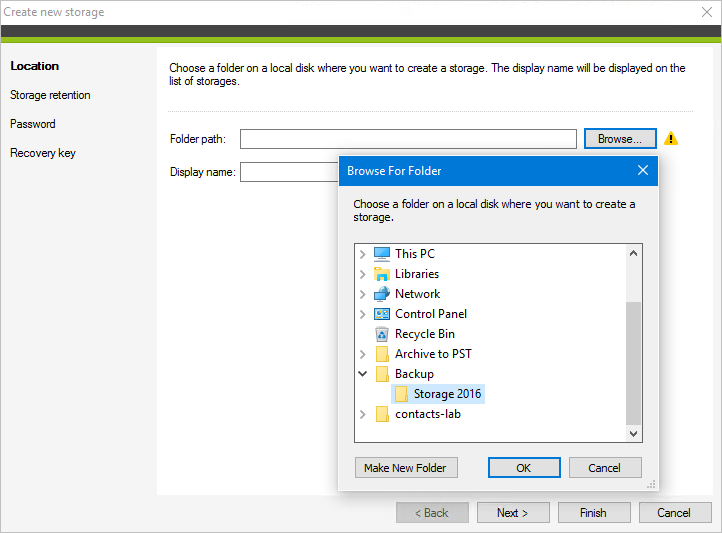Click the Finish button
The height and width of the screenshot is (533, 722).
594,513
